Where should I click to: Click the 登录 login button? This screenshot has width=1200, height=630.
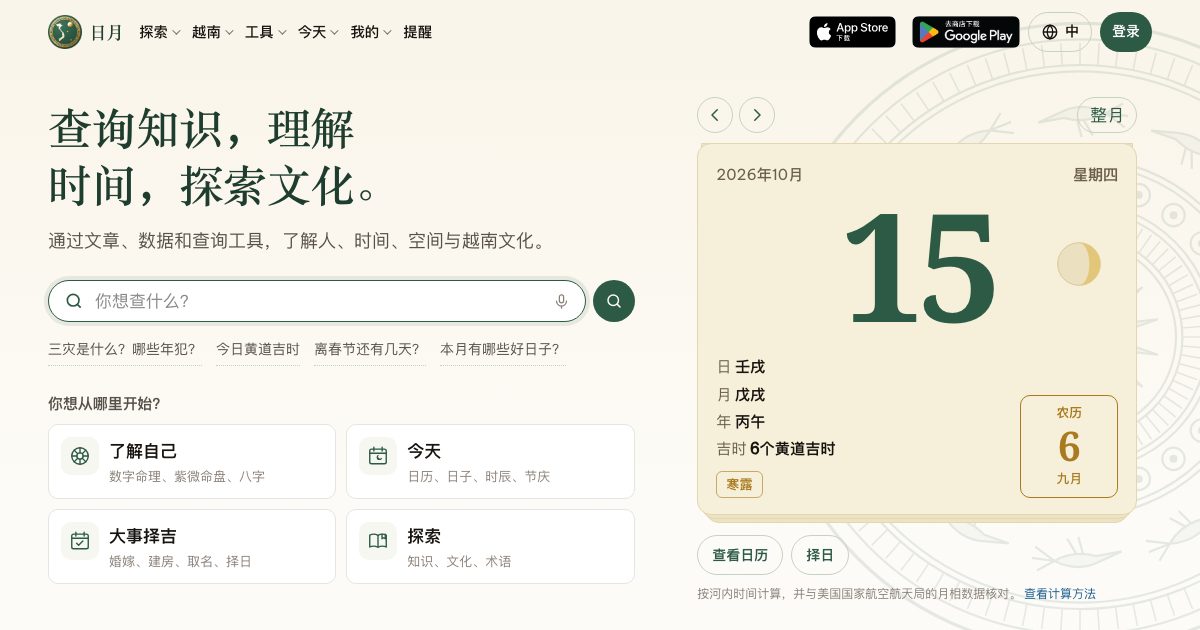1126,32
